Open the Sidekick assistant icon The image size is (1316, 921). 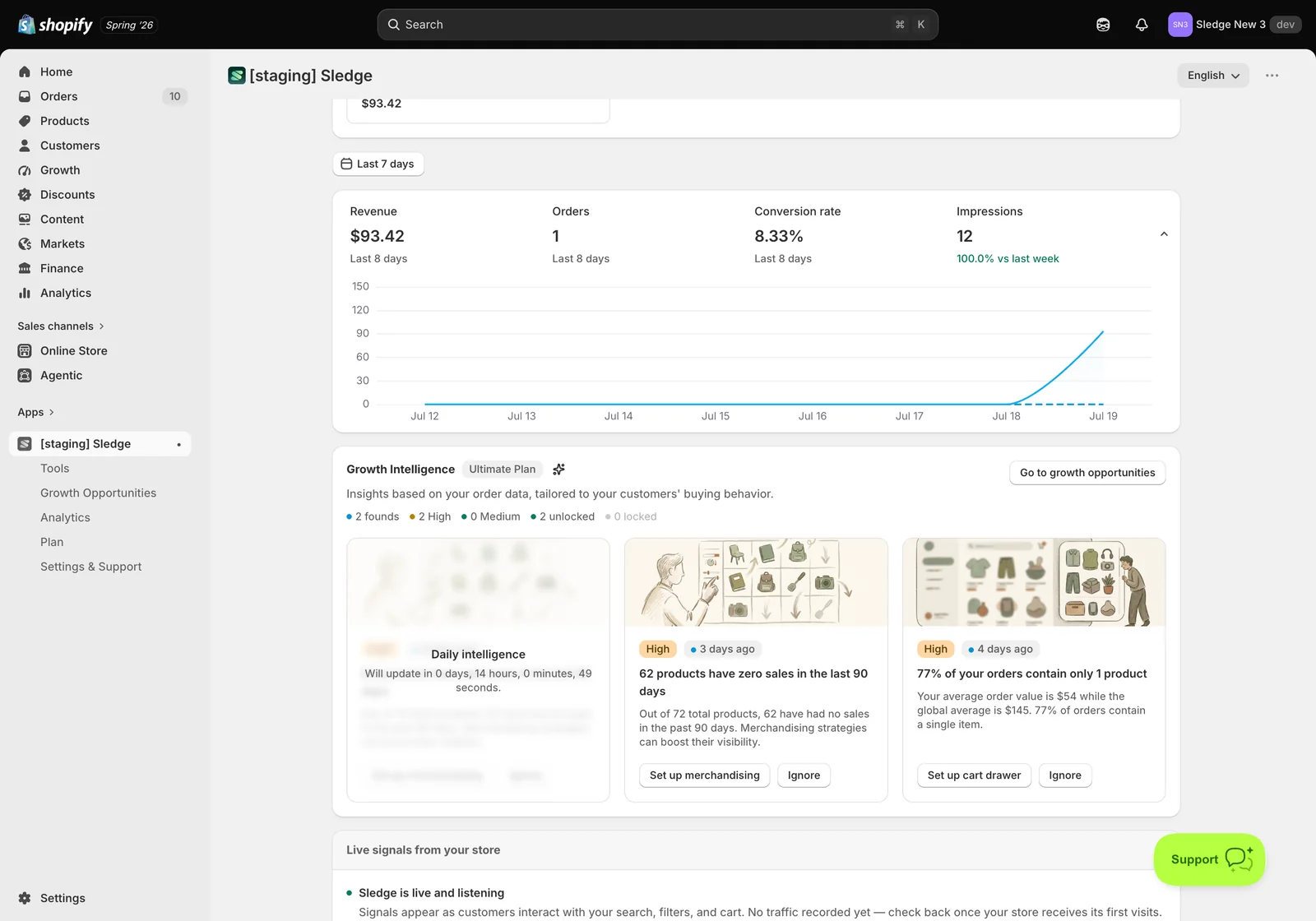[x=1103, y=25]
